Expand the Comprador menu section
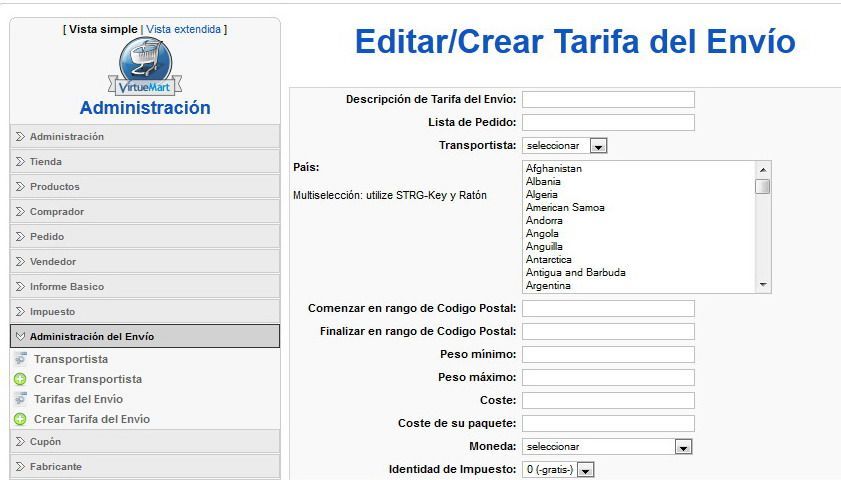841x480 pixels. tap(145, 211)
